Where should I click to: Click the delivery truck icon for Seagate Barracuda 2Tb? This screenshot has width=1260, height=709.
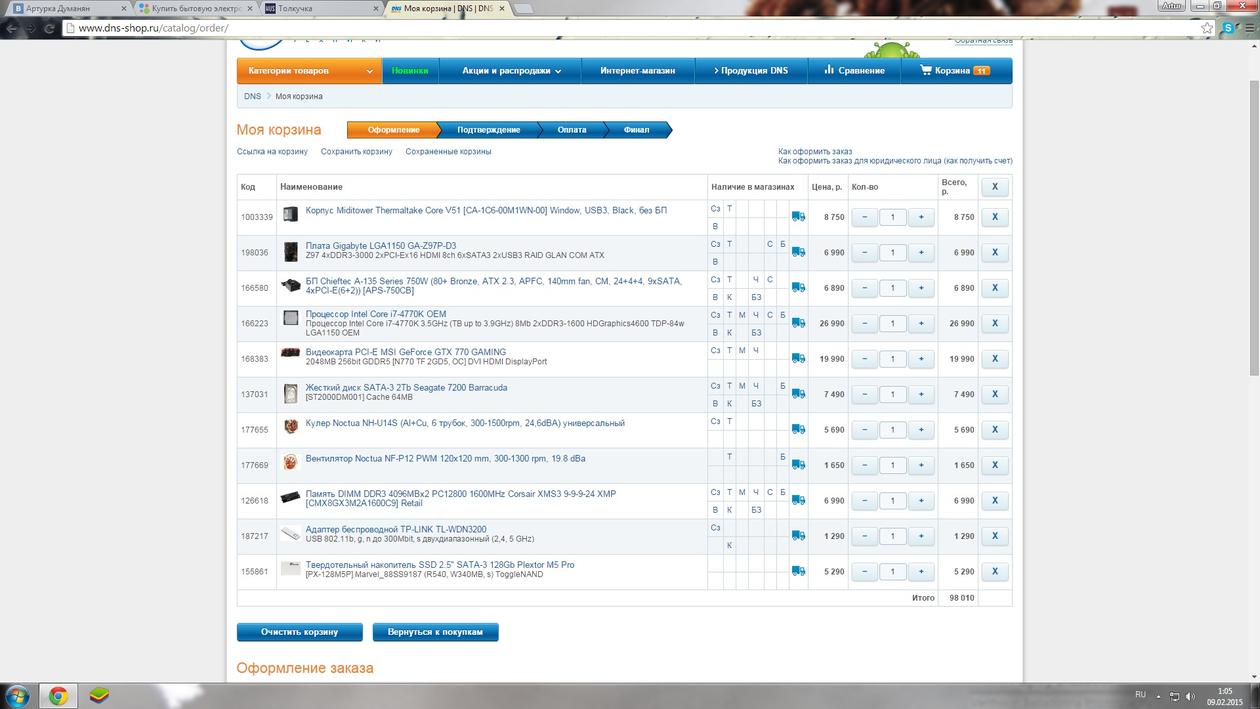click(x=798, y=394)
